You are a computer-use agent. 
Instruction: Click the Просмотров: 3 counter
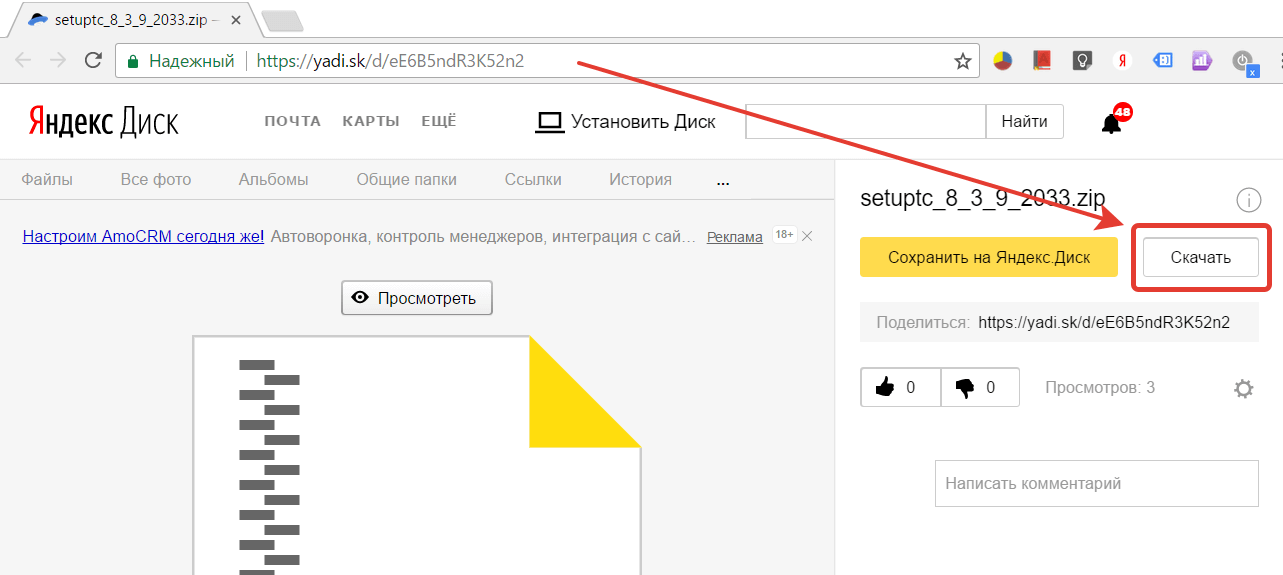pyautogui.click(x=1100, y=387)
